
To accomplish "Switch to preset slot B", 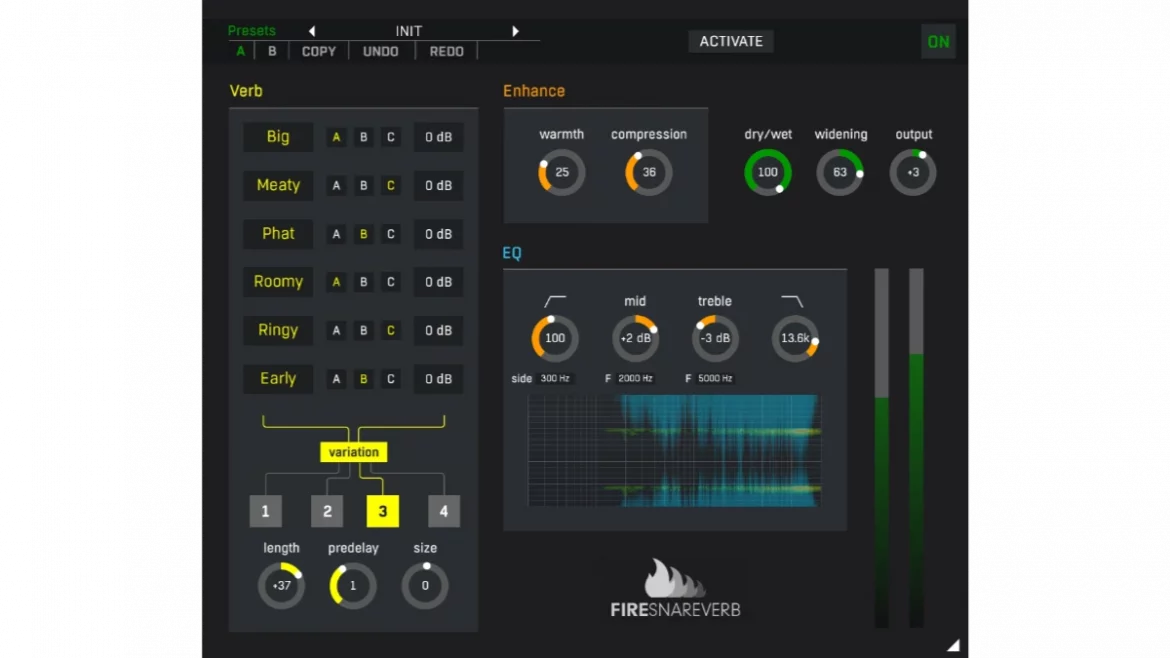I will [x=272, y=51].
